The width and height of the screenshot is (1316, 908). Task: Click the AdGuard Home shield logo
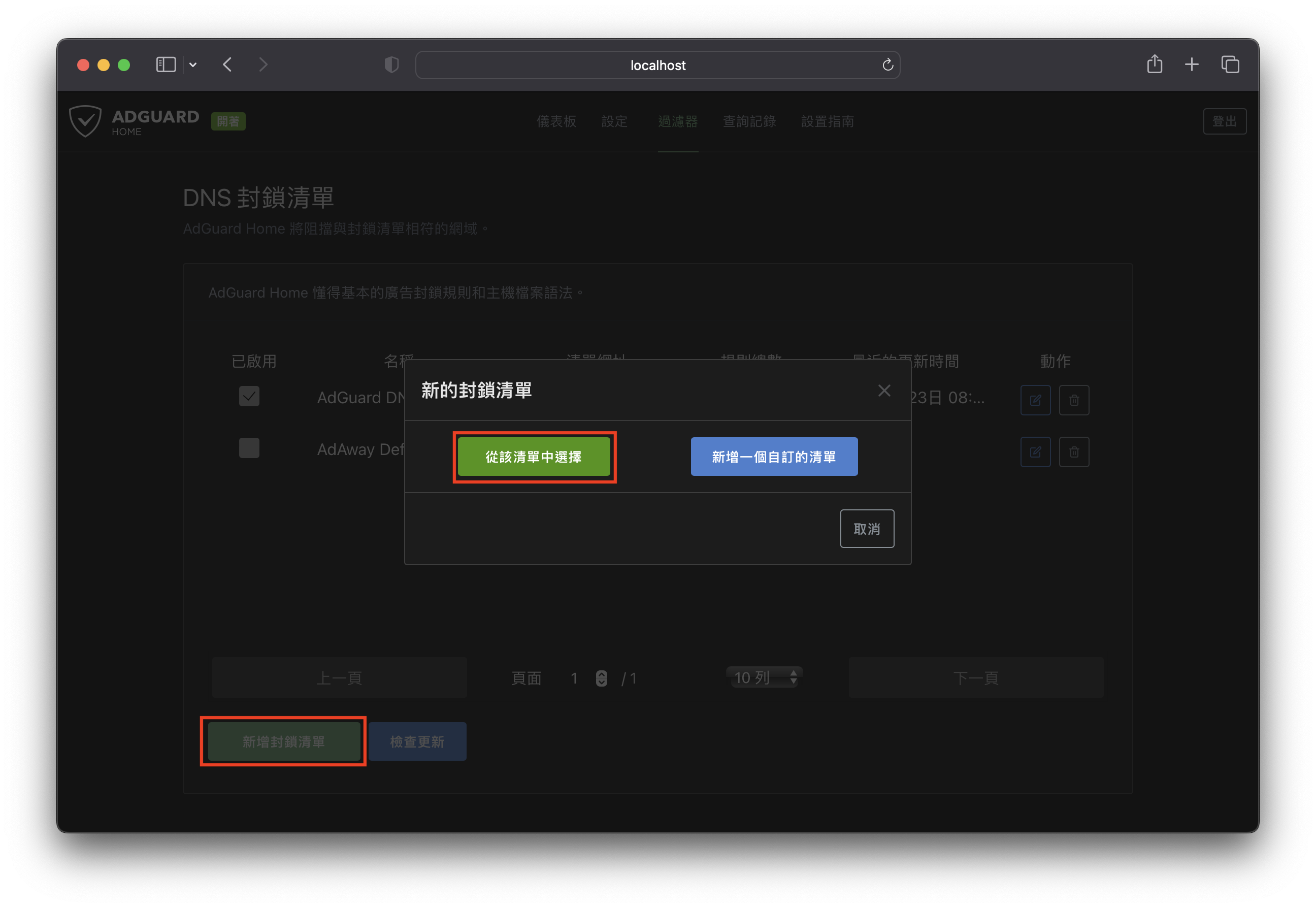point(85,121)
